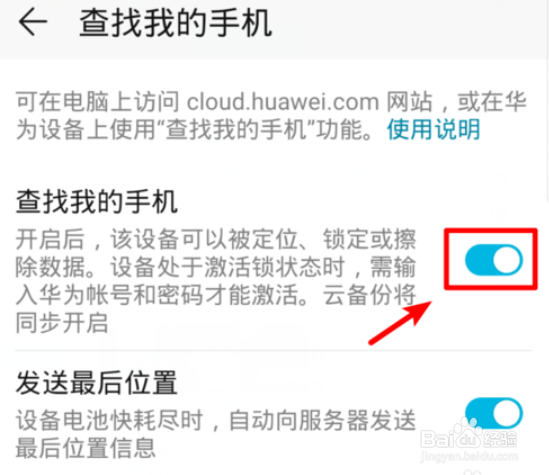
Task: Select the 查找我的手机 setting heading
Action: point(97,202)
